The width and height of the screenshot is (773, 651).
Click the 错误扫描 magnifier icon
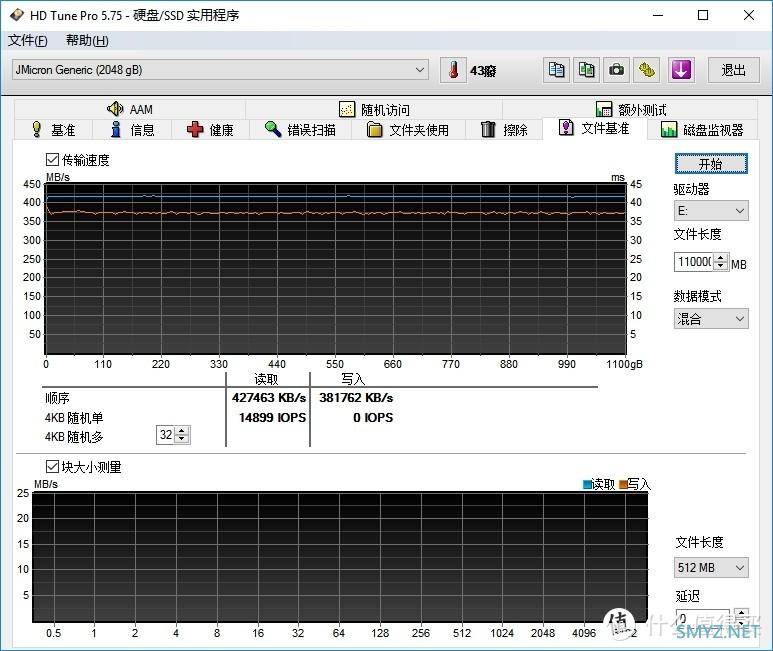coord(273,129)
